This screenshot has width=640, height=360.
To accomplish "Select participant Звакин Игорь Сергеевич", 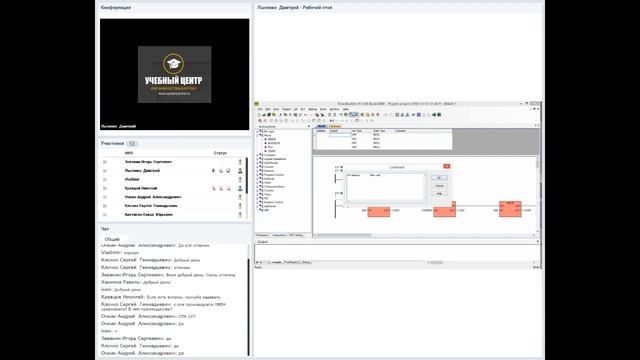I will [x=148, y=162].
